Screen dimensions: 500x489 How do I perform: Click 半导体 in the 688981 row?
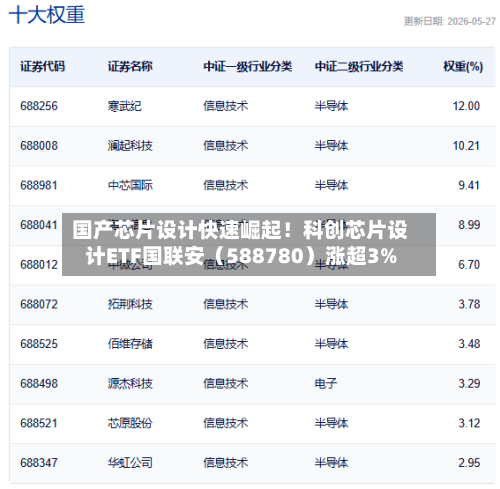[331, 185]
